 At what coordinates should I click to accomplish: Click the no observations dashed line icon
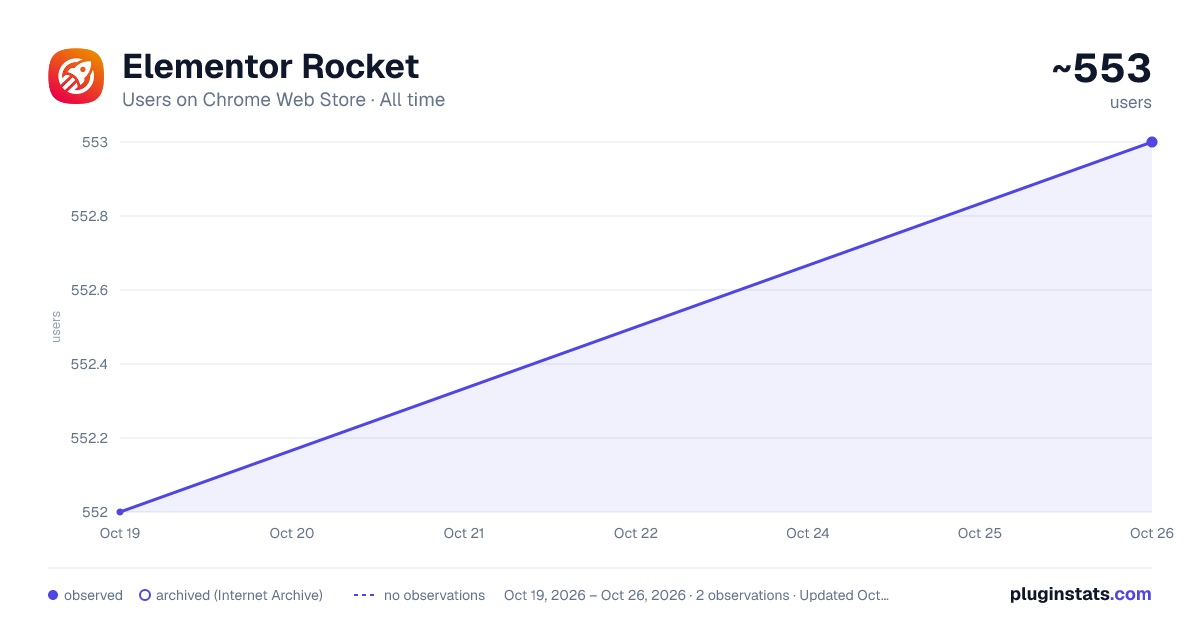(364, 595)
